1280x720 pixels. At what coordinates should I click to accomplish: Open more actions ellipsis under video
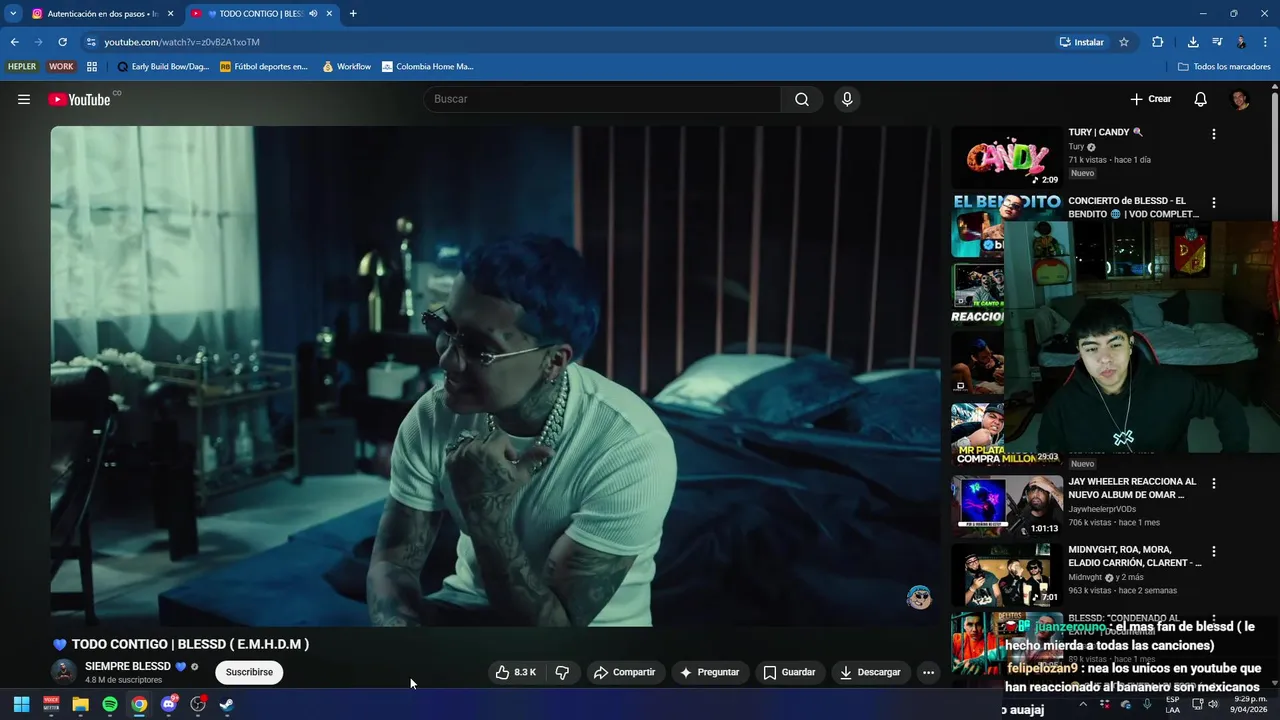[x=928, y=672]
